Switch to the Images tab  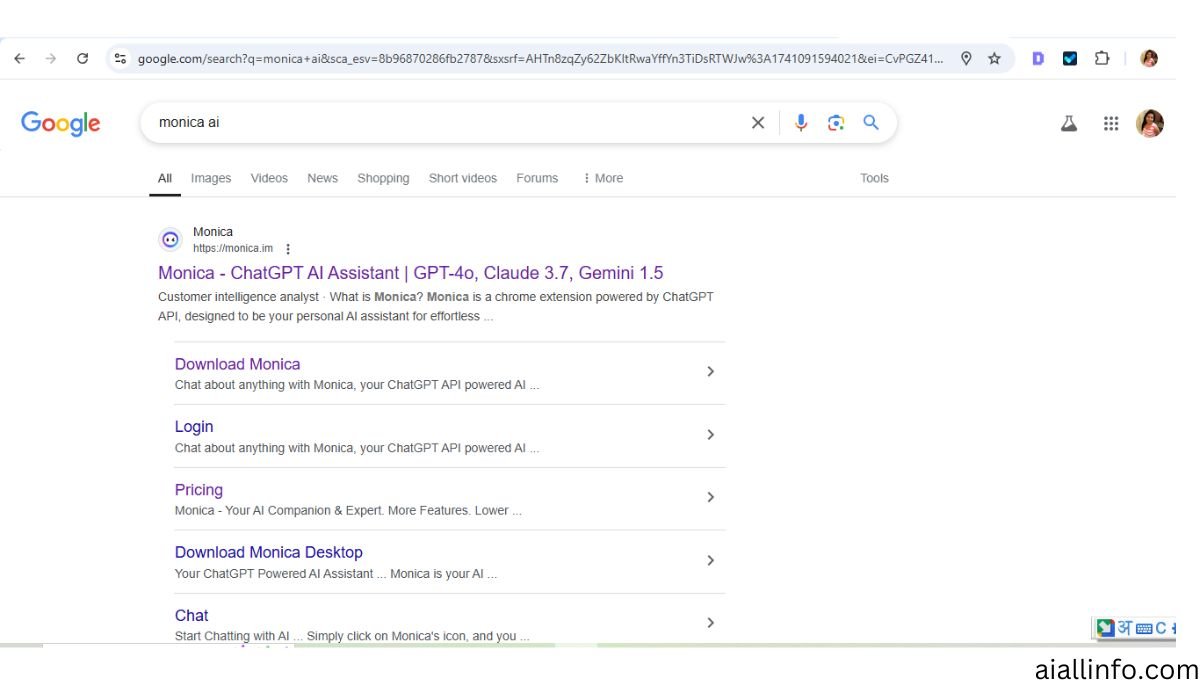point(211,178)
